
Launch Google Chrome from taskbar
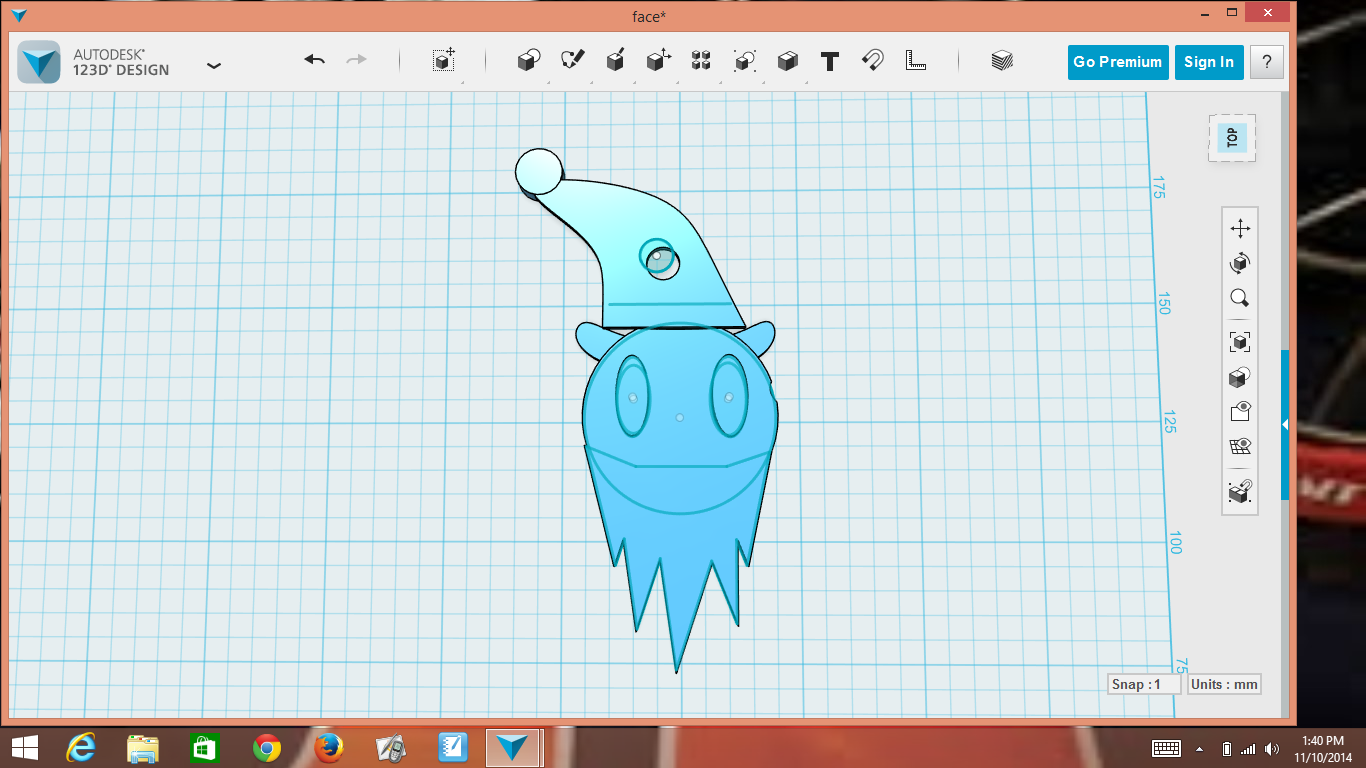point(267,747)
